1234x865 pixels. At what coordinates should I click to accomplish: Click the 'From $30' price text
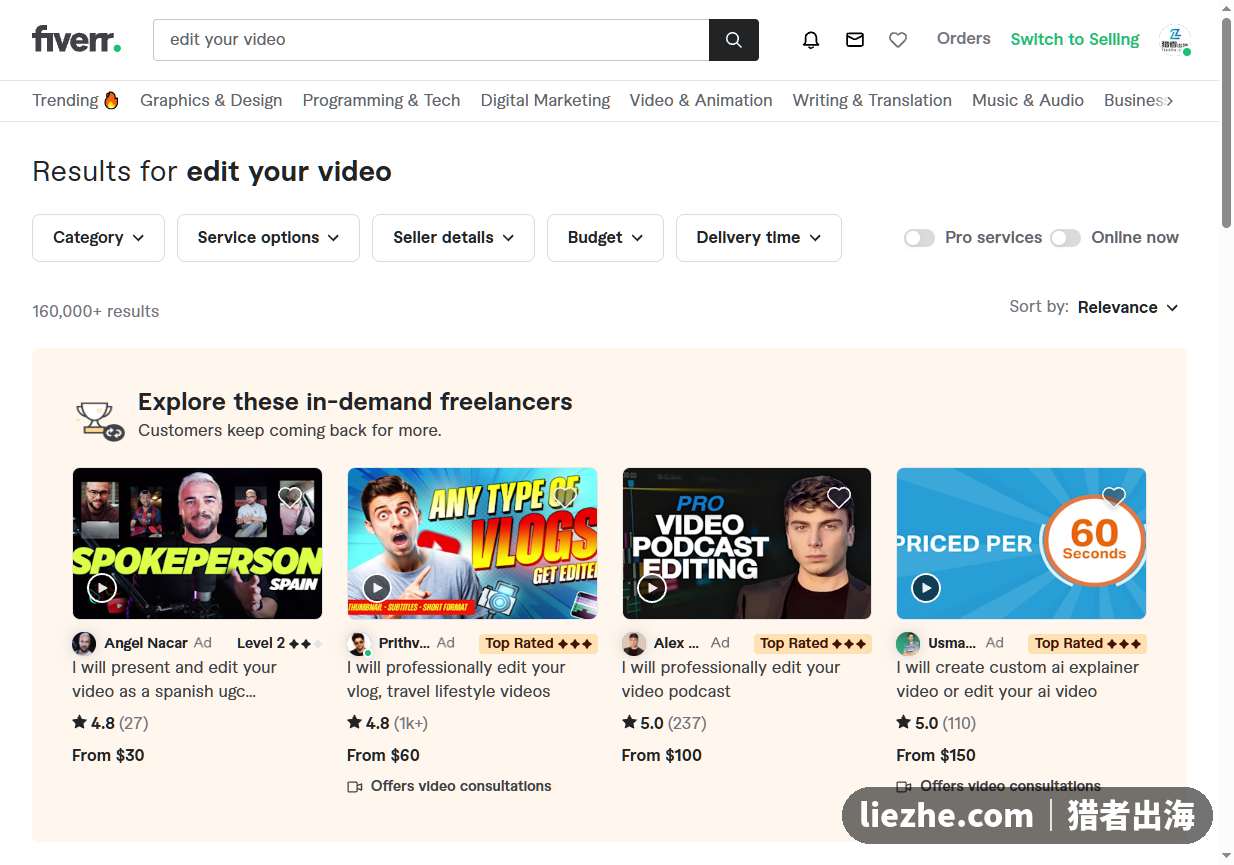tap(108, 755)
